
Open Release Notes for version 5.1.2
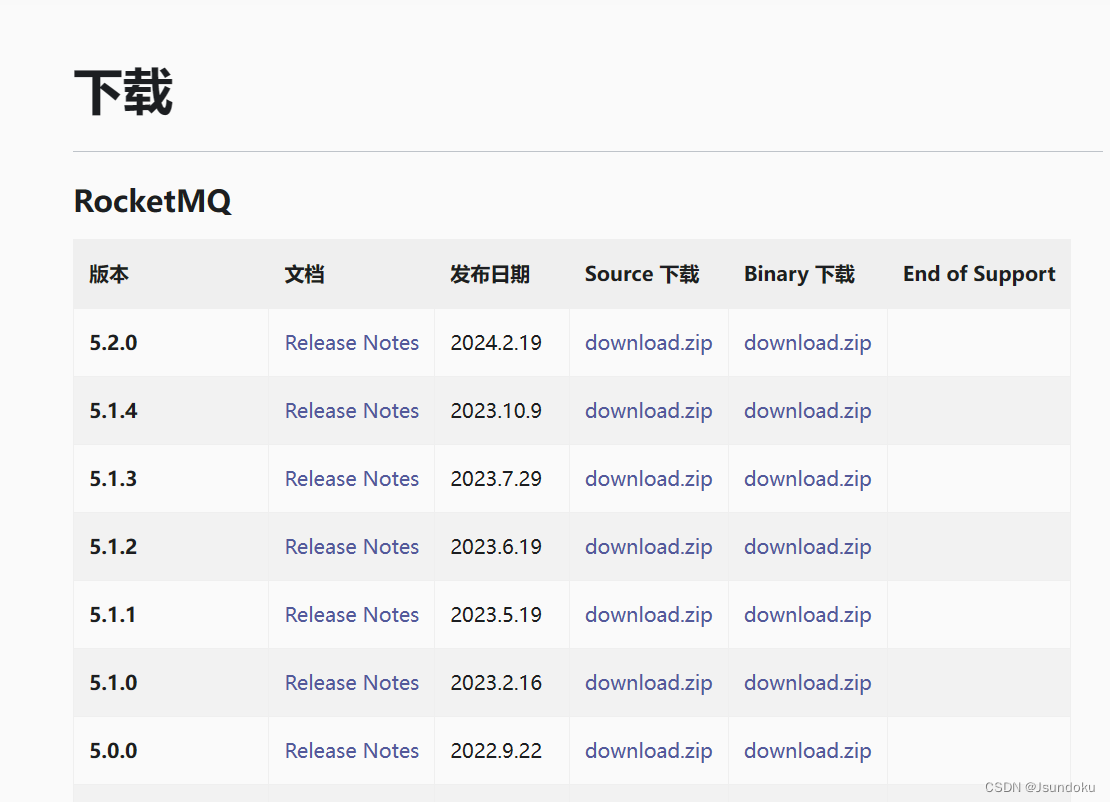click(352, 546)
